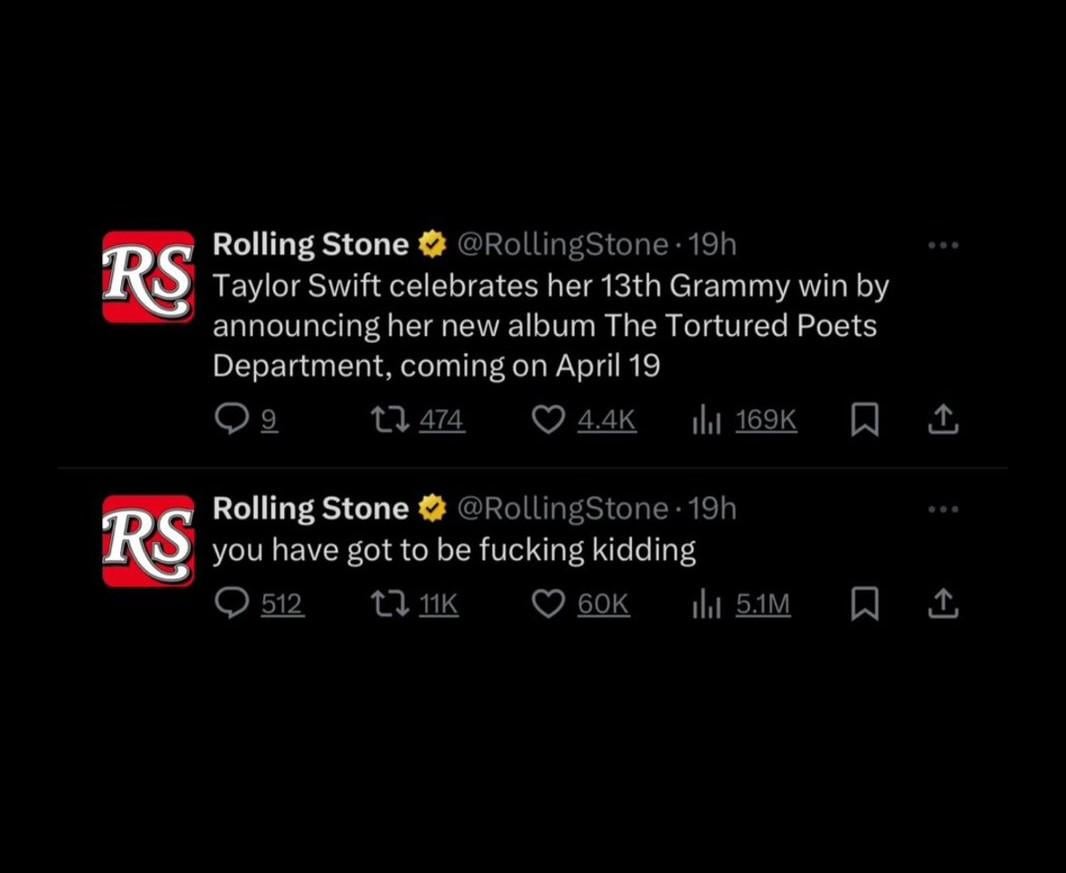
Task: Open more options on the second tweet
Action: click(x=942, y=510)
